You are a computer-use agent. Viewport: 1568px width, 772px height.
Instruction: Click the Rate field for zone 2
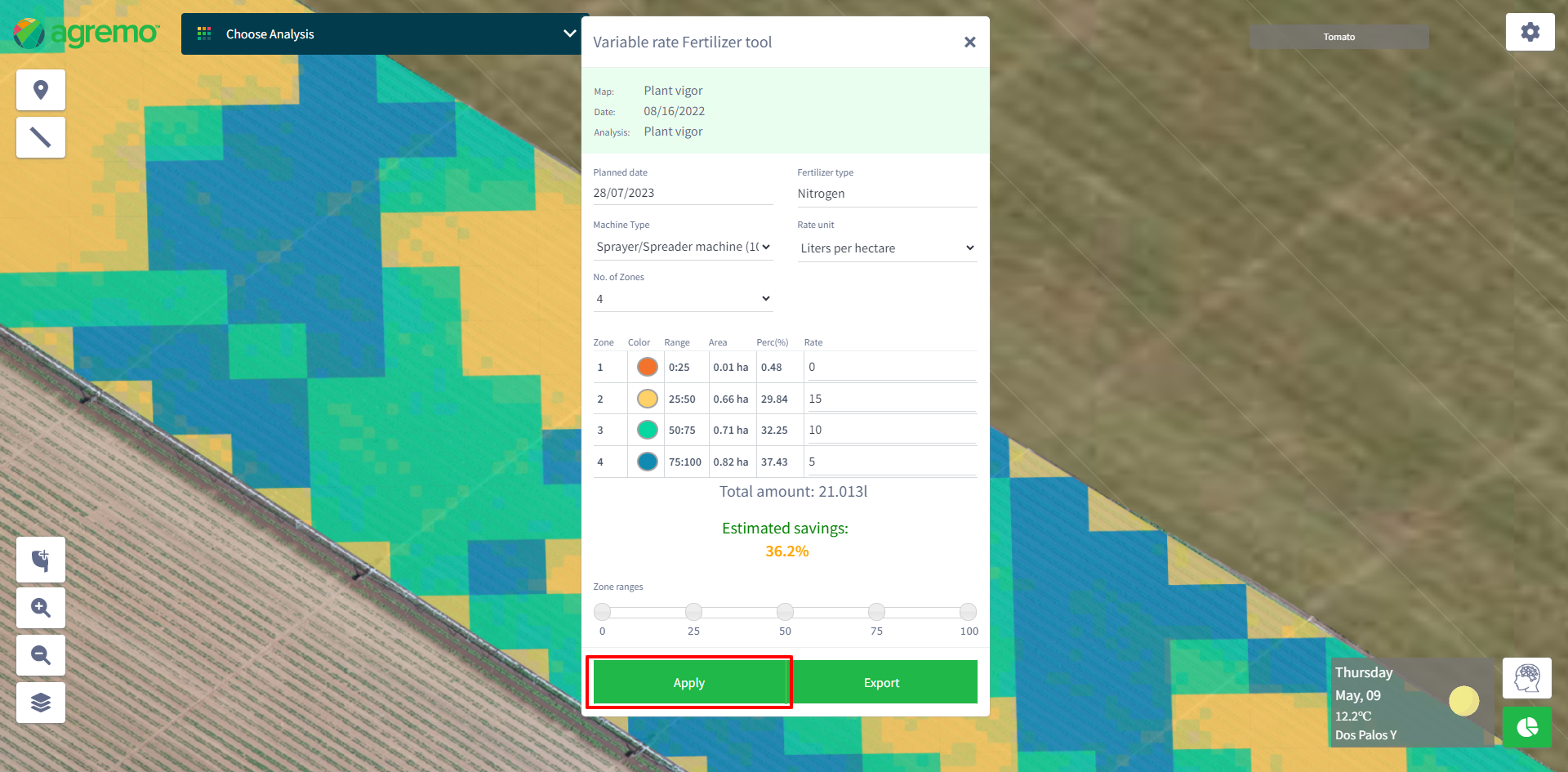point(890,399)
